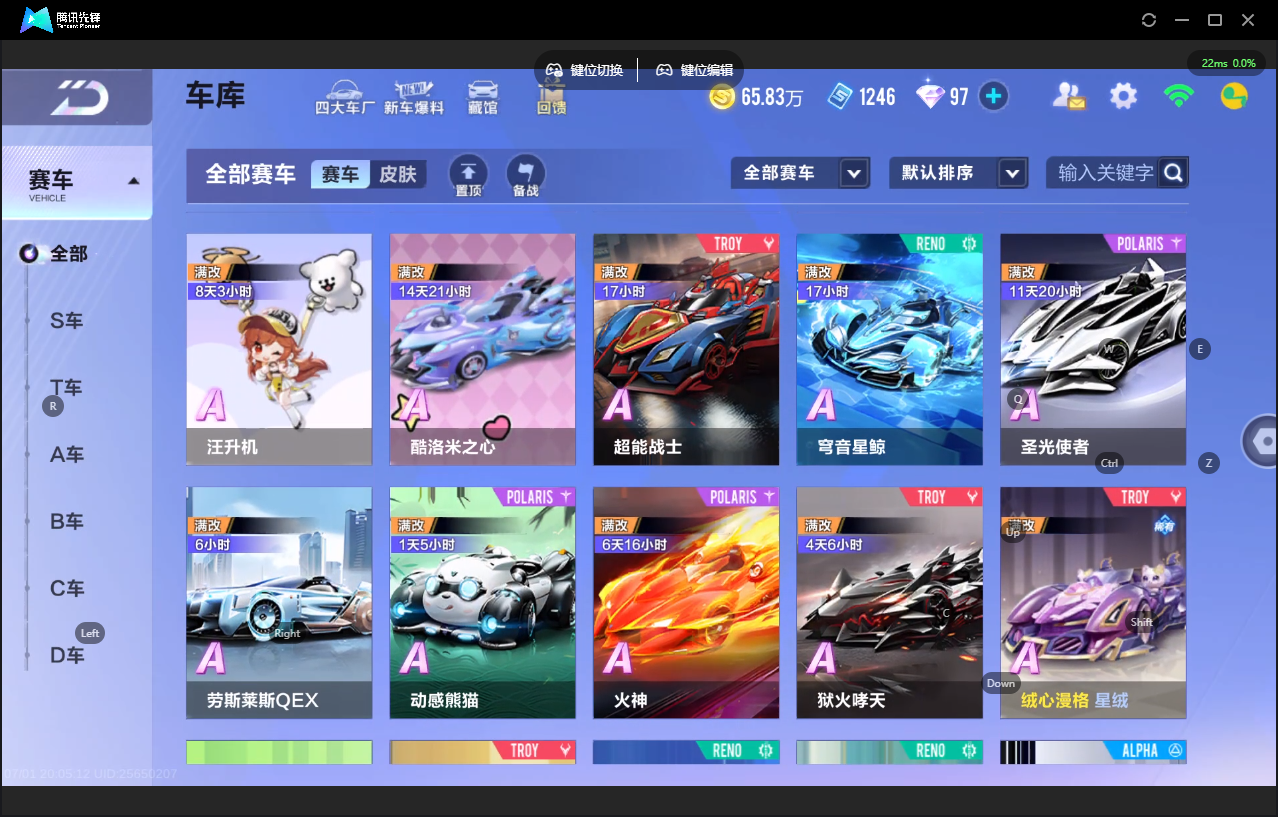Open the 藏馆 car collection icon
The image size is (1278, 817).
tap(483, 97)
